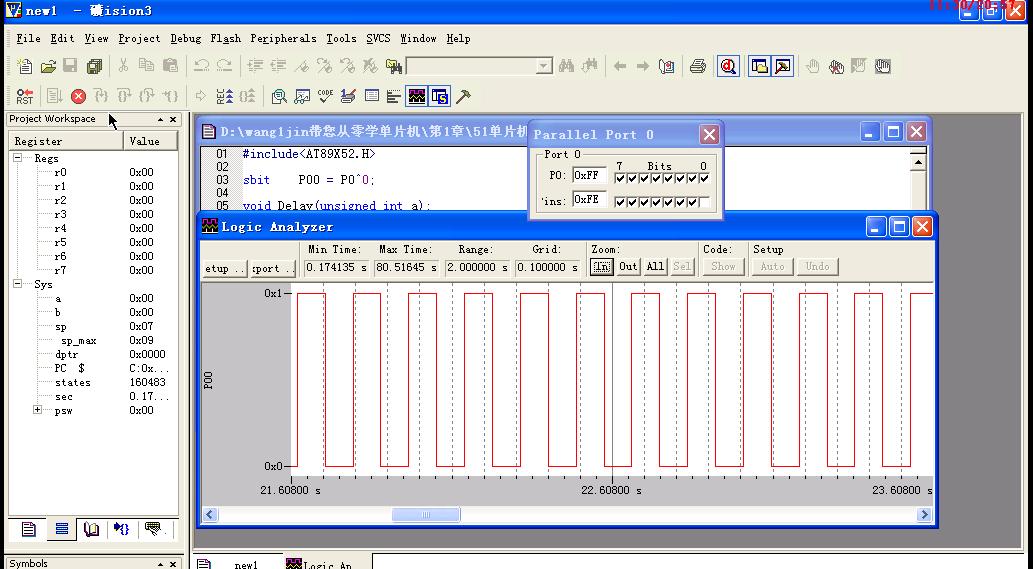
Task: Open Books tab icon in Project Workspace
Action: coord(91,529)
